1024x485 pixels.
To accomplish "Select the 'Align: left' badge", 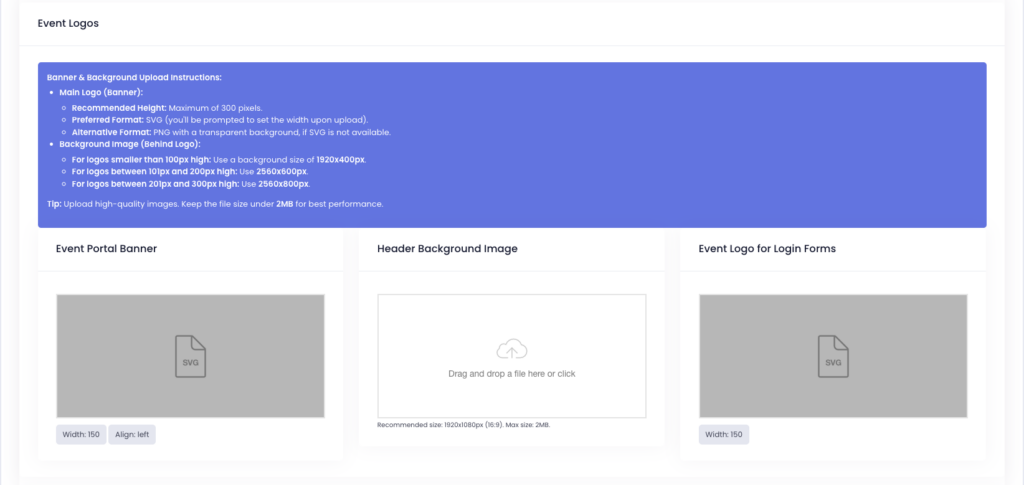I will pos(132,435).
